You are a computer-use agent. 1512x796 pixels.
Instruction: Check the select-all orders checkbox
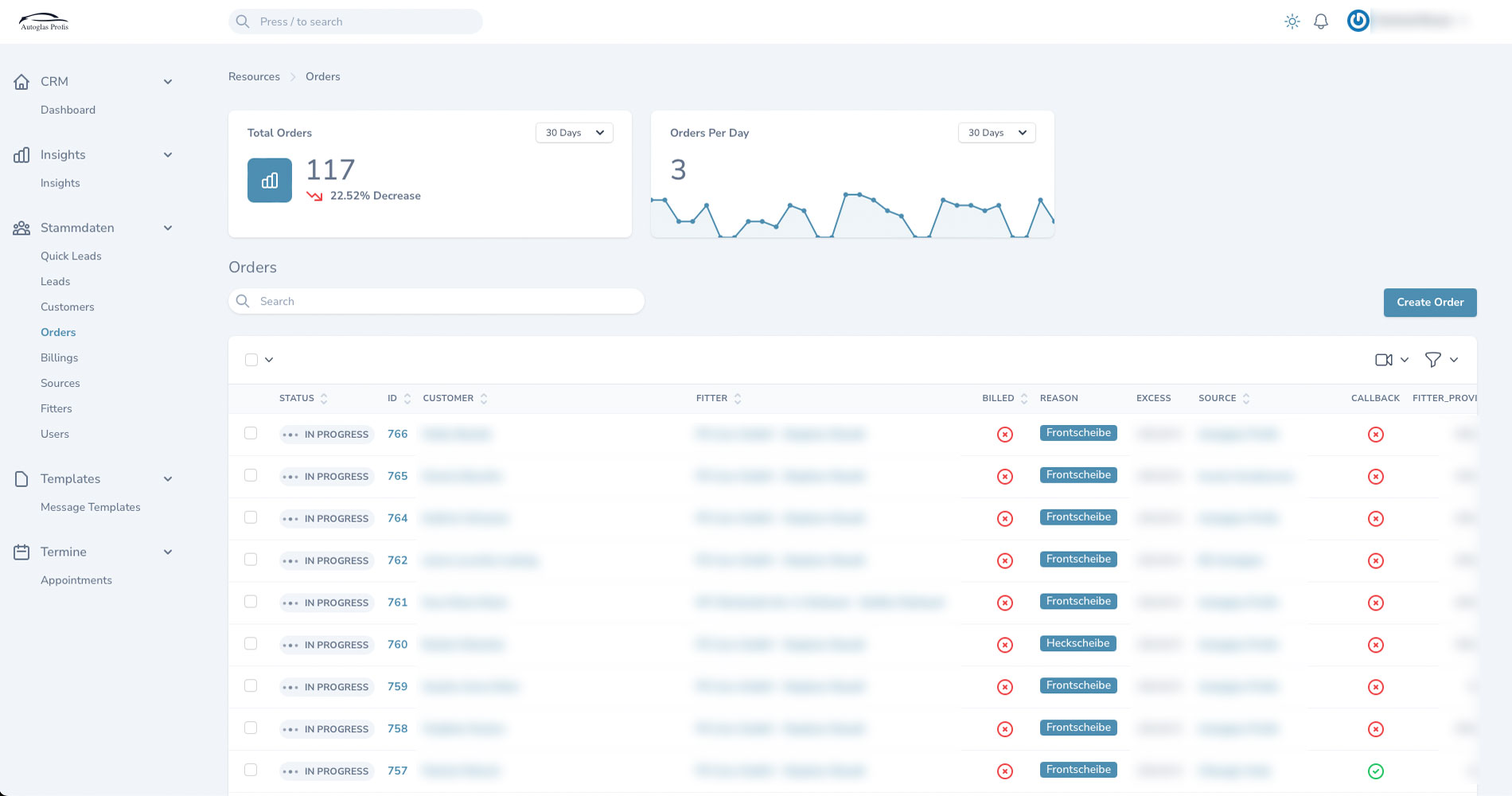[251, 360]
